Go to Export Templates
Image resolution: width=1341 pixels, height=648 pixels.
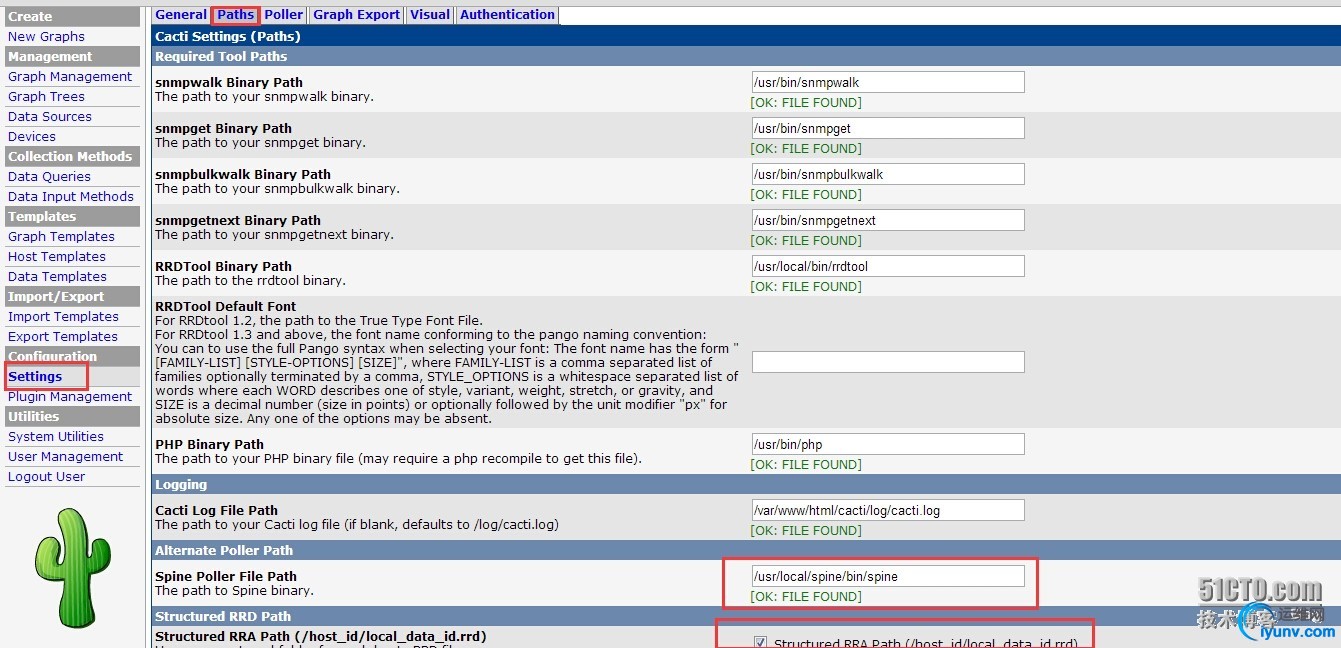point(63,336)
